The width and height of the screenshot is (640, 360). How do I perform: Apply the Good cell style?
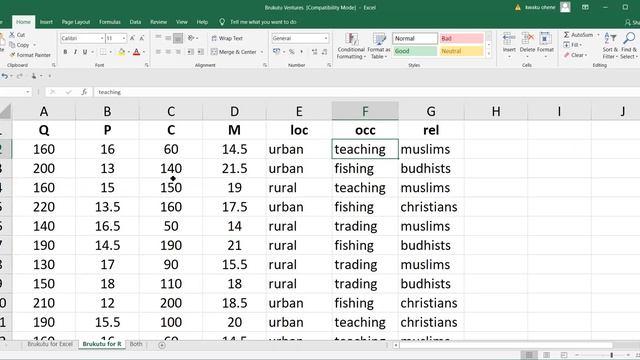point(415,51)
